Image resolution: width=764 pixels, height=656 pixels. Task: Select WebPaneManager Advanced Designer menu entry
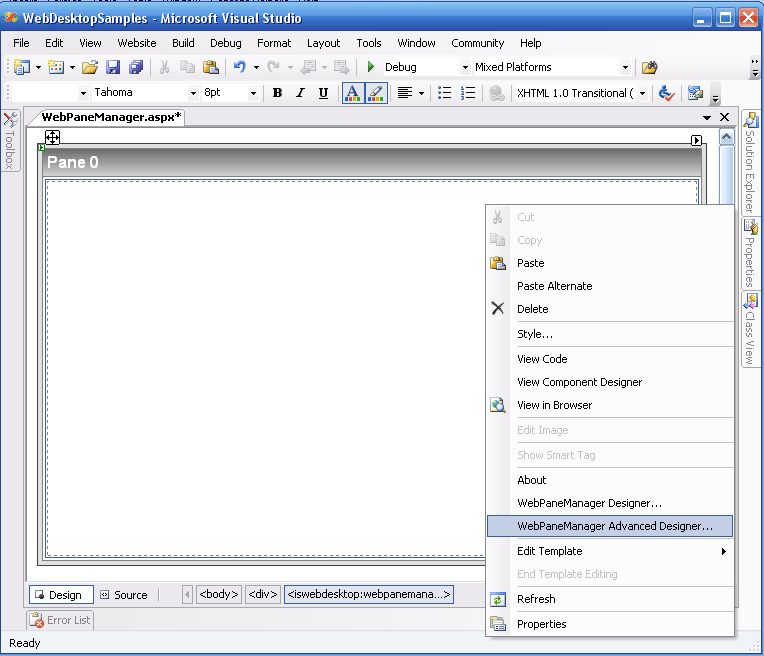614,526
